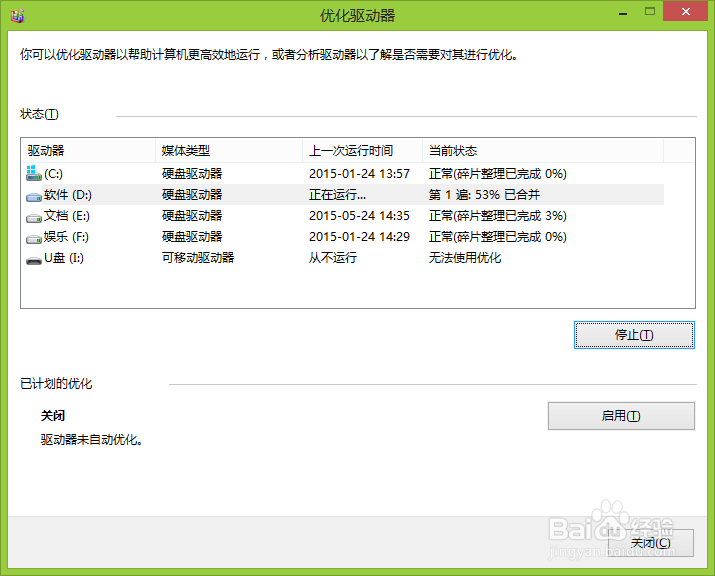Sort by the 上一次运行时间 column header
This screenshot has height=576, width=715.
coord(363,150)
